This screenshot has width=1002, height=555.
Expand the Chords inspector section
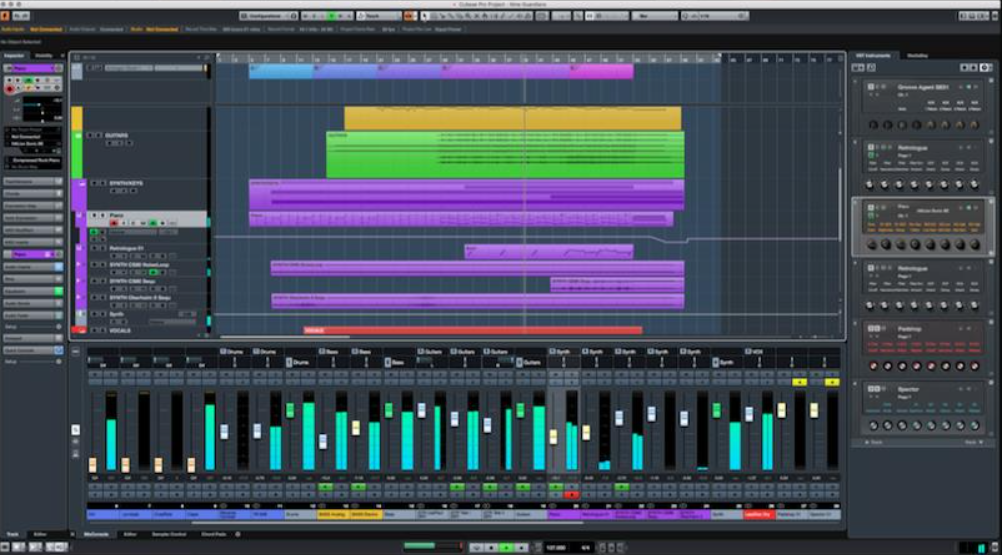tap(32, 194)
